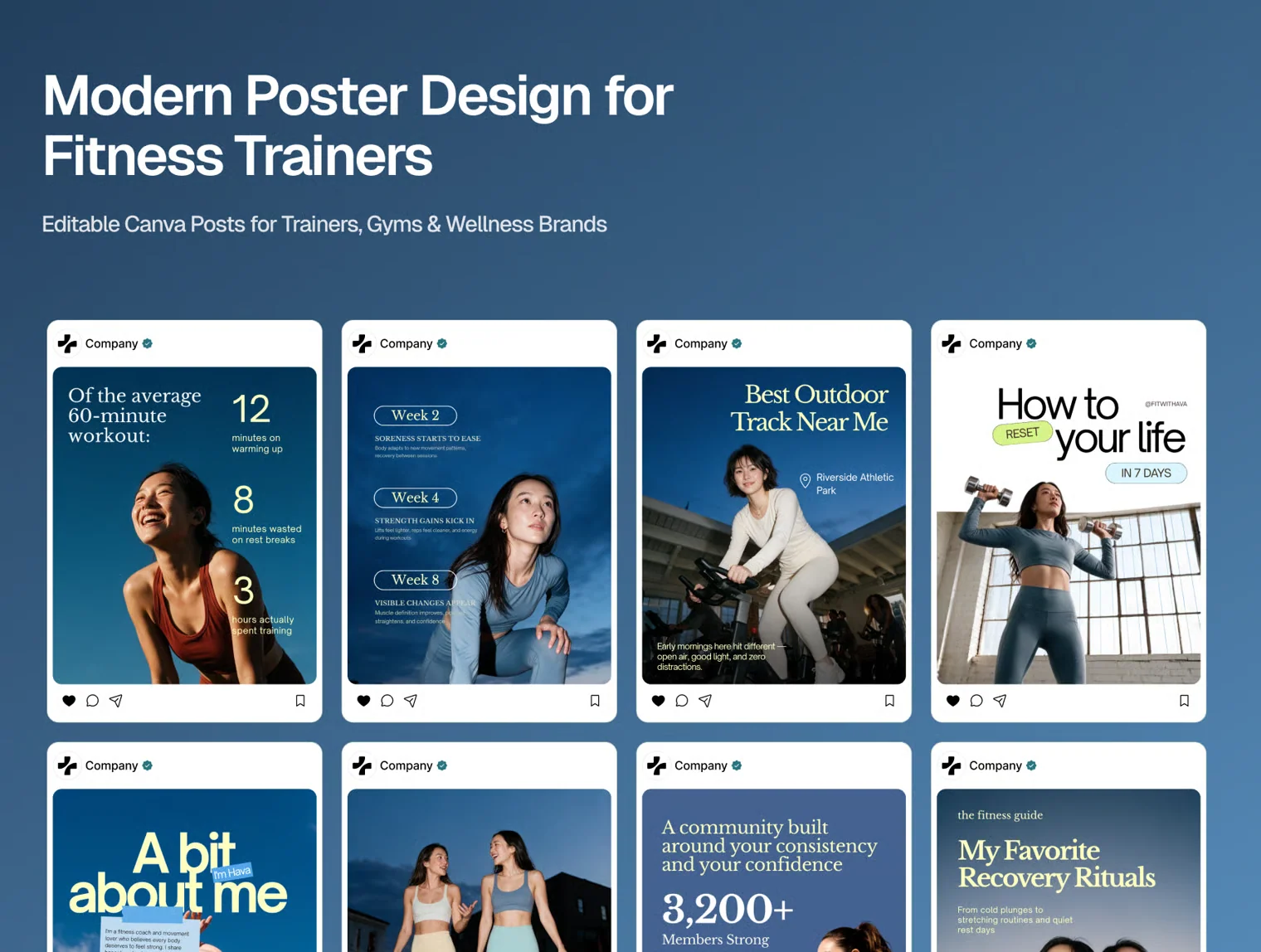
Task: Comment on the Week 2 progress post
Action: [x=387, y=701]
